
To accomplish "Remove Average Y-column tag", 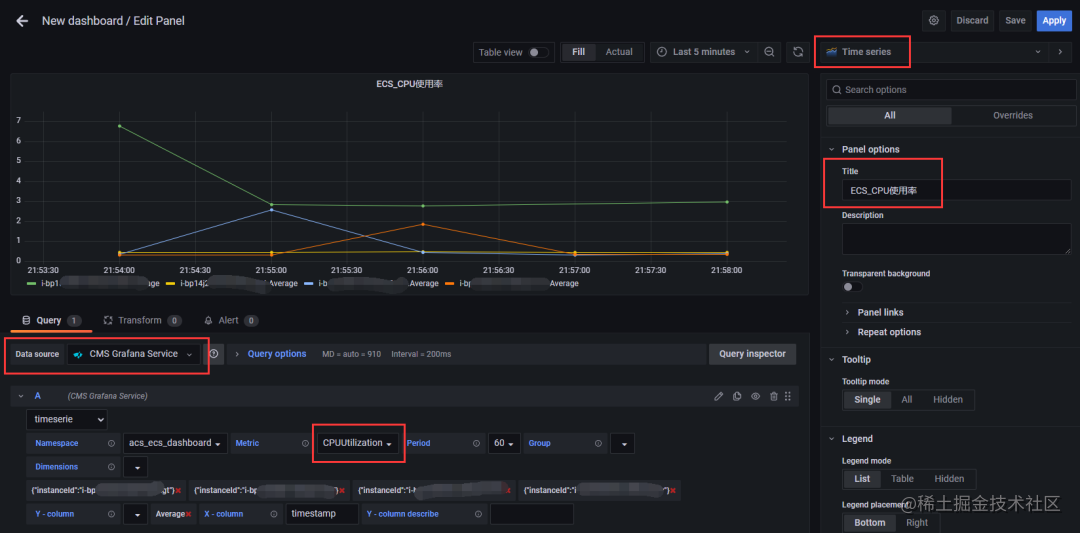I will [187, 514].
